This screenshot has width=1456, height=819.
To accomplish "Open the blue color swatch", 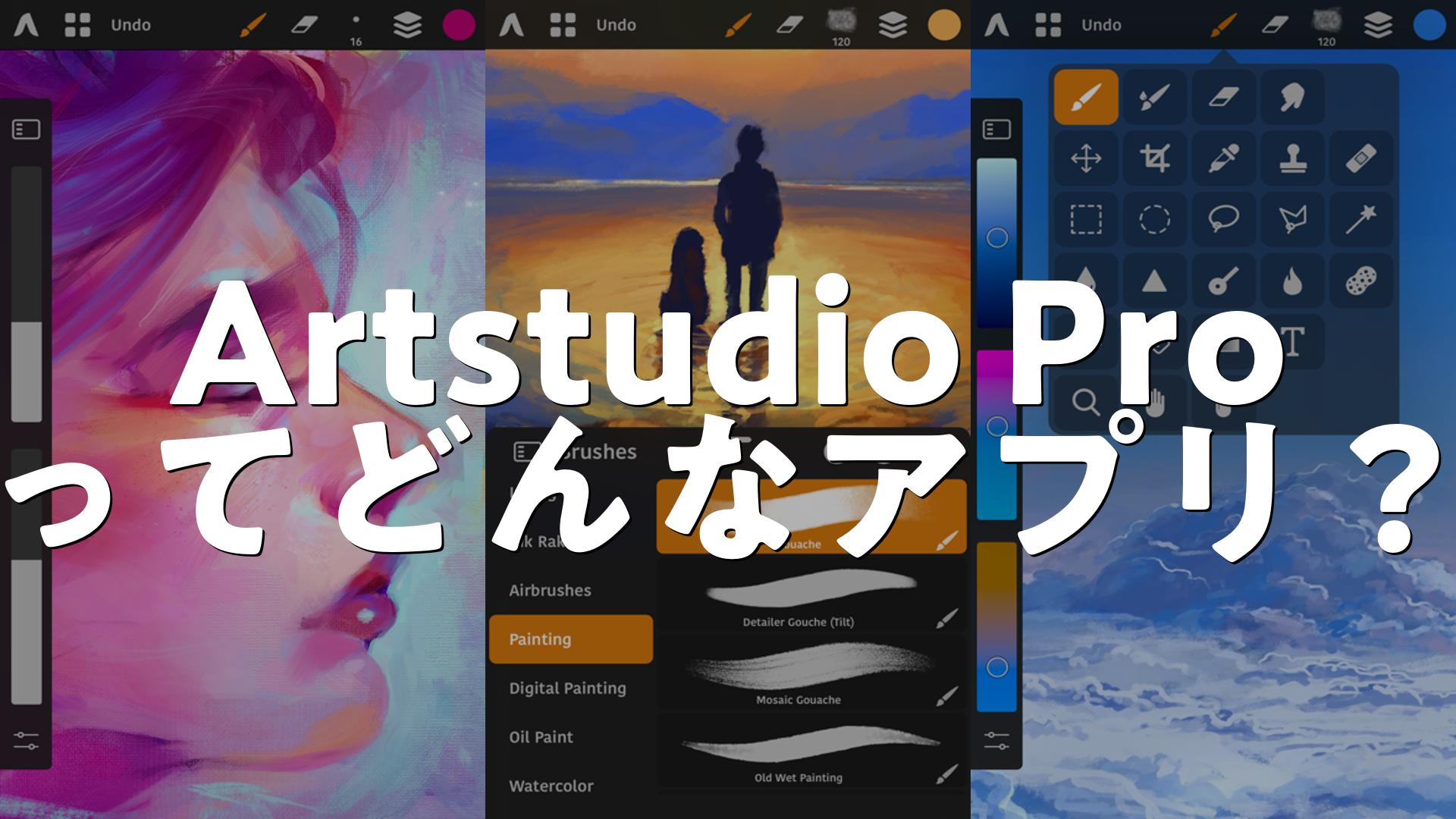I will click(x=1429, y=25).
